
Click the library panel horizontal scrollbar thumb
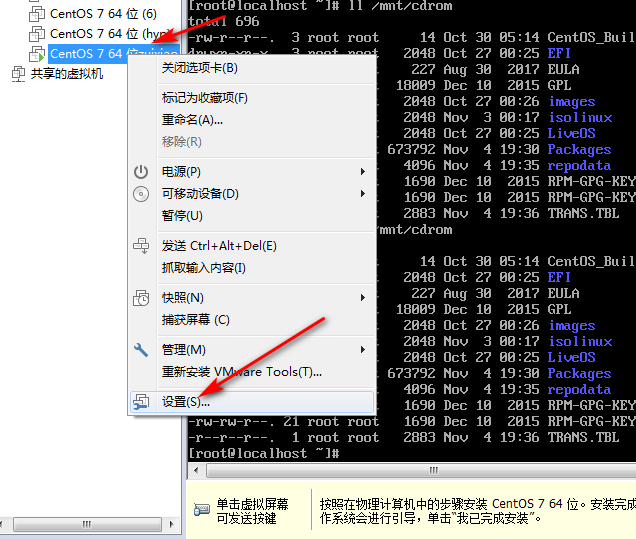87,524
